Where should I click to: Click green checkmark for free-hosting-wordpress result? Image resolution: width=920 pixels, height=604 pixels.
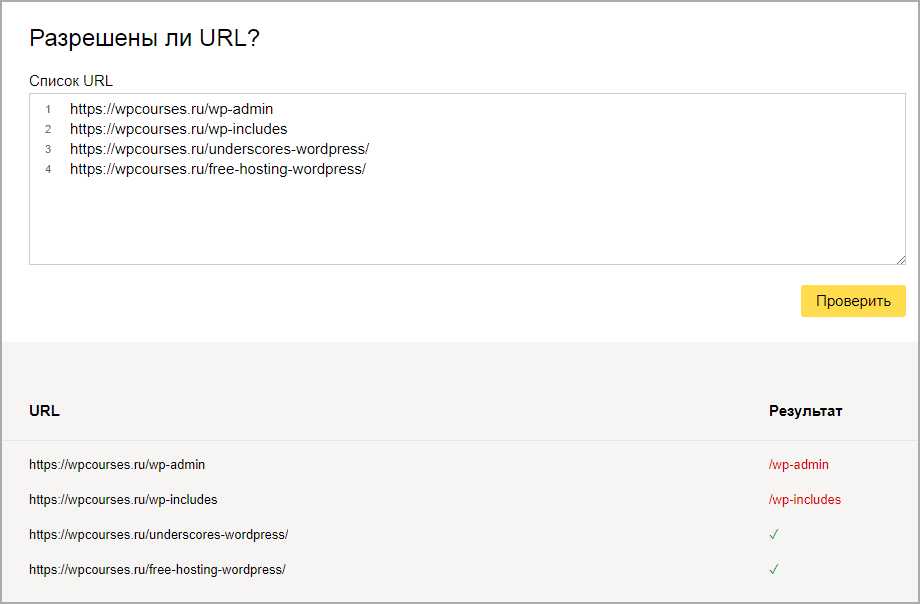tap(774, 570)
